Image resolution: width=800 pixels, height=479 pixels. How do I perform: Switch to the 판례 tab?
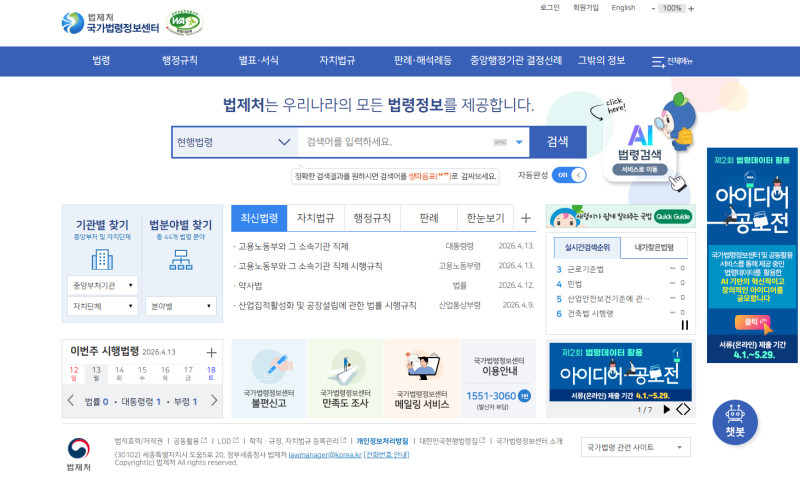429,218
